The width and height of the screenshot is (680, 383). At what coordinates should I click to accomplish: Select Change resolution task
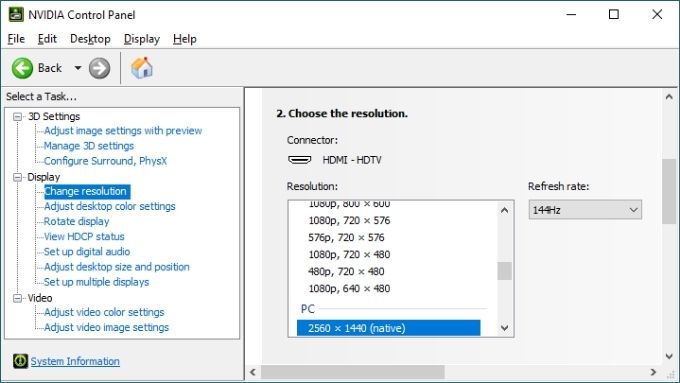pyautogui.click(x=86, y=191)
